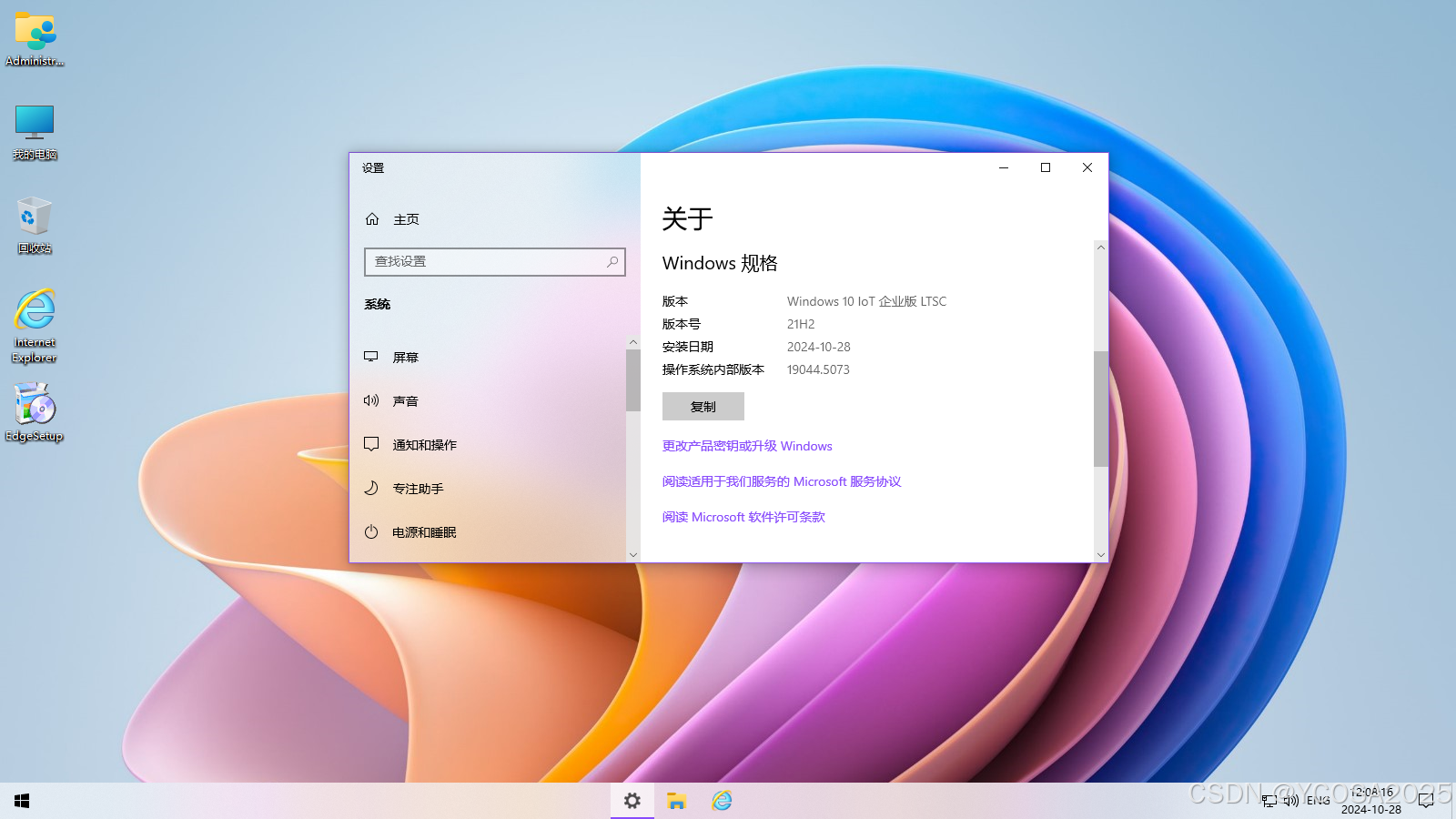Open the 回收站 recycle bin icon

35,226
